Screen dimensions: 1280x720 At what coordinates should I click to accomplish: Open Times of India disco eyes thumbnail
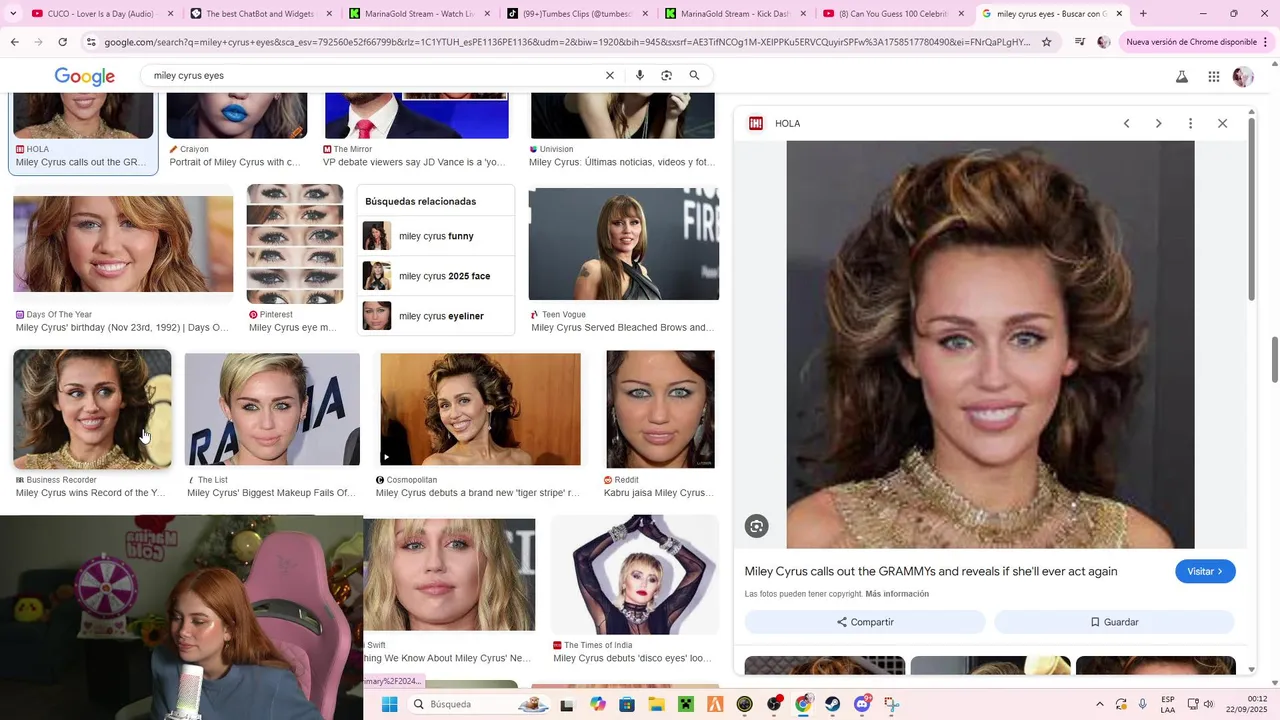[635, 575]
